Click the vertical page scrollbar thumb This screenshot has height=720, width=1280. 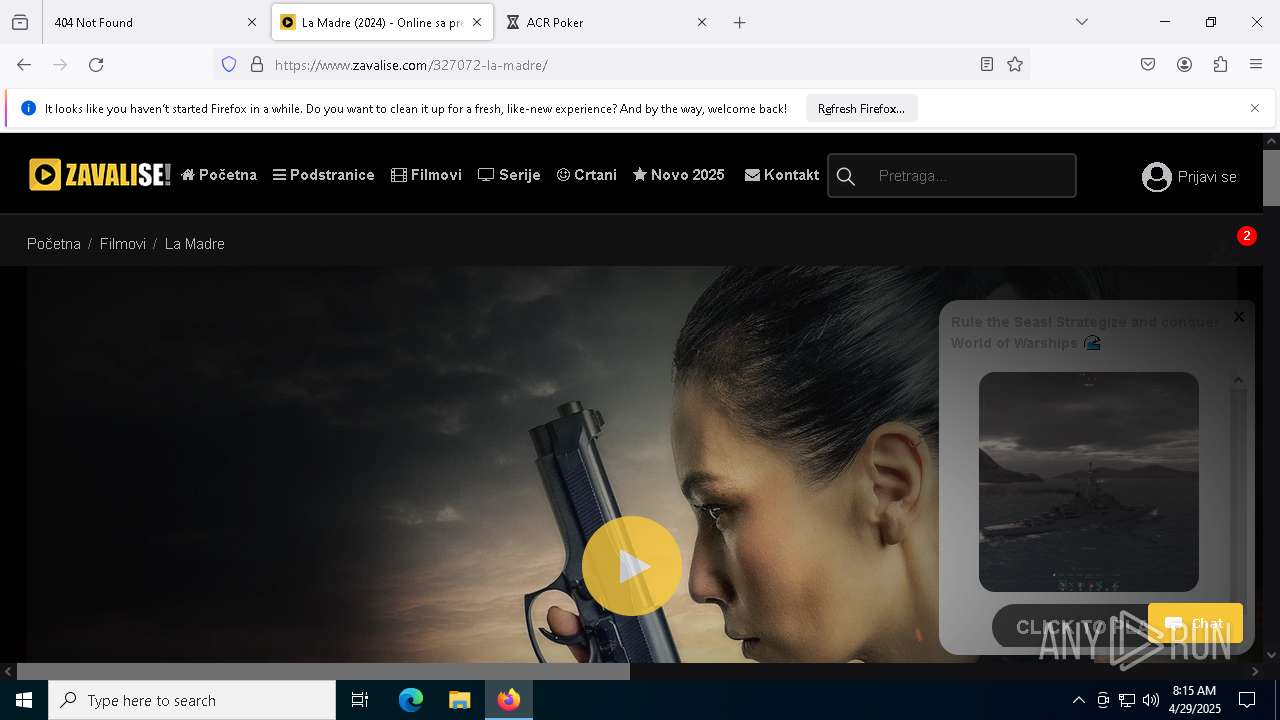click(x=1271, y=178)
